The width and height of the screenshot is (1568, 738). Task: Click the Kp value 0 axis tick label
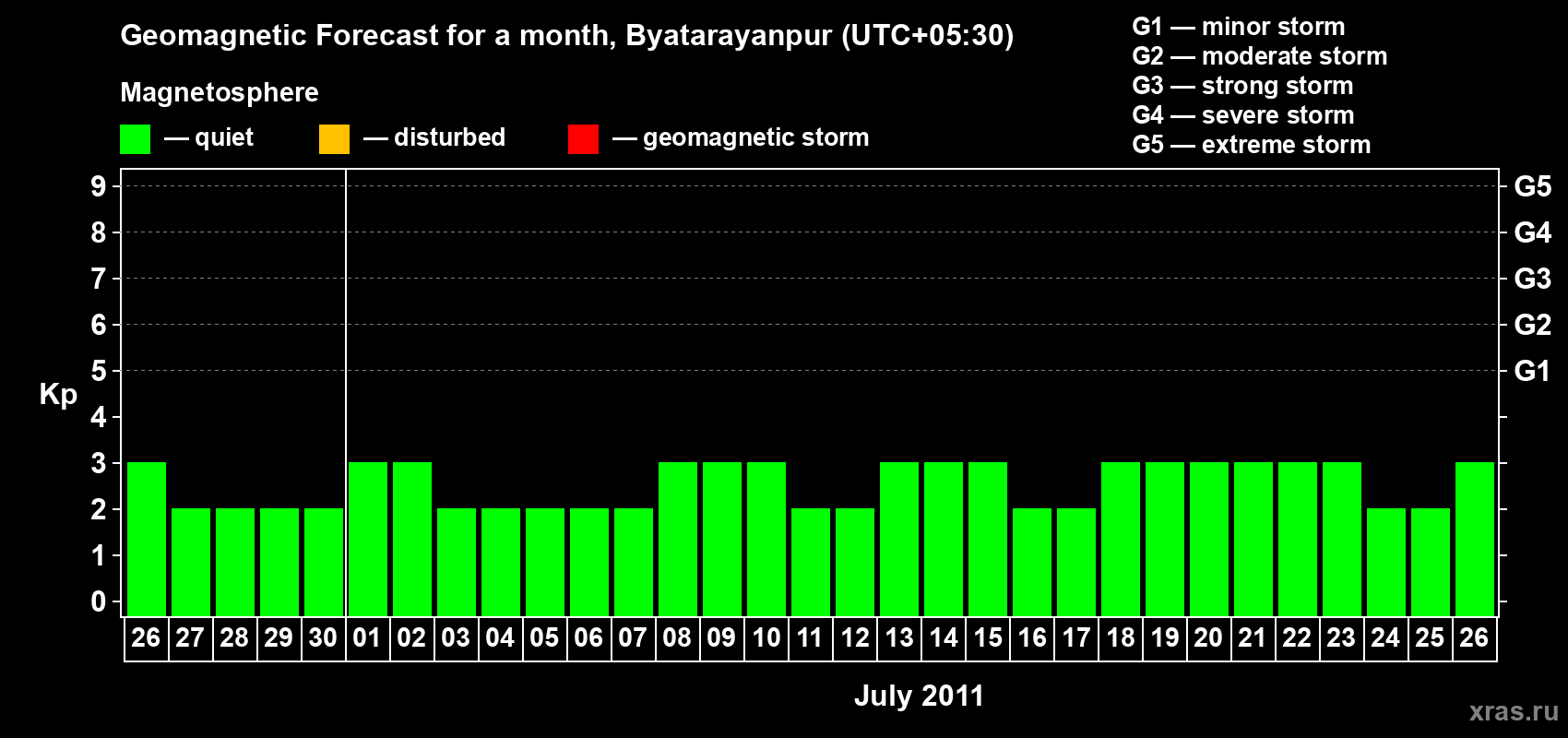pyautogui.click(x=99, y=601)
